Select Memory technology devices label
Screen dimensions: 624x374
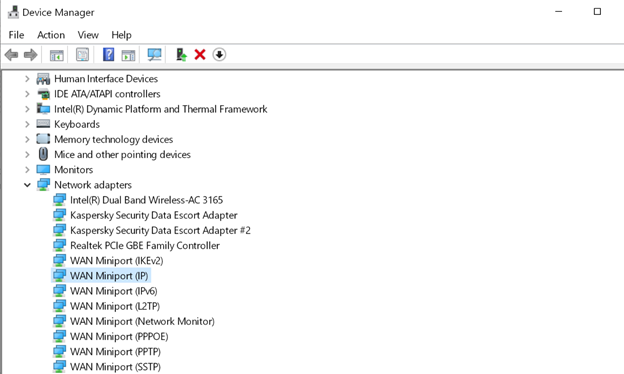click(113, 139)
